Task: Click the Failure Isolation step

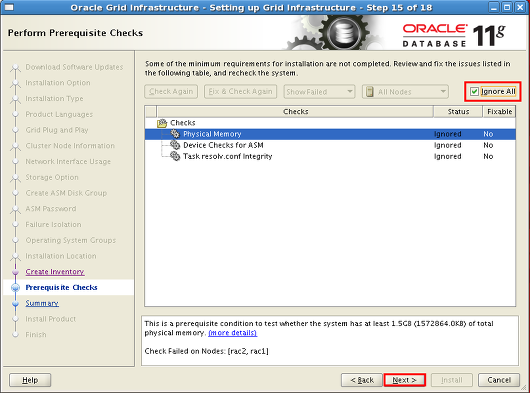Action: 53,224
